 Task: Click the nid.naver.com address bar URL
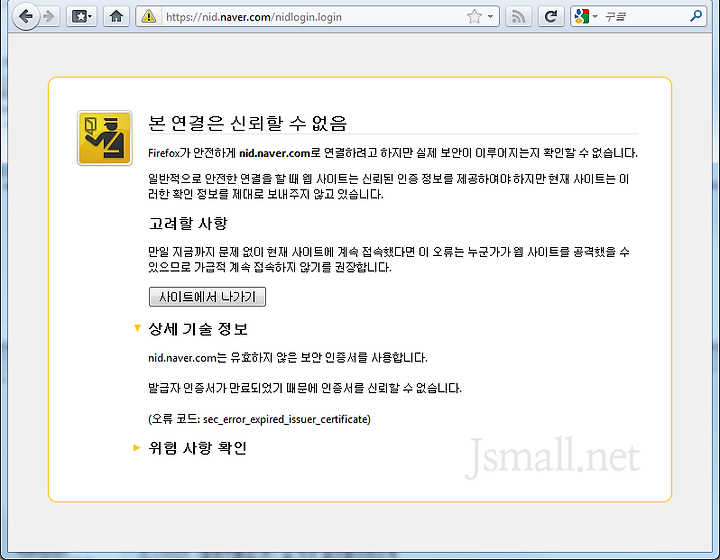(x=254, y=17)
